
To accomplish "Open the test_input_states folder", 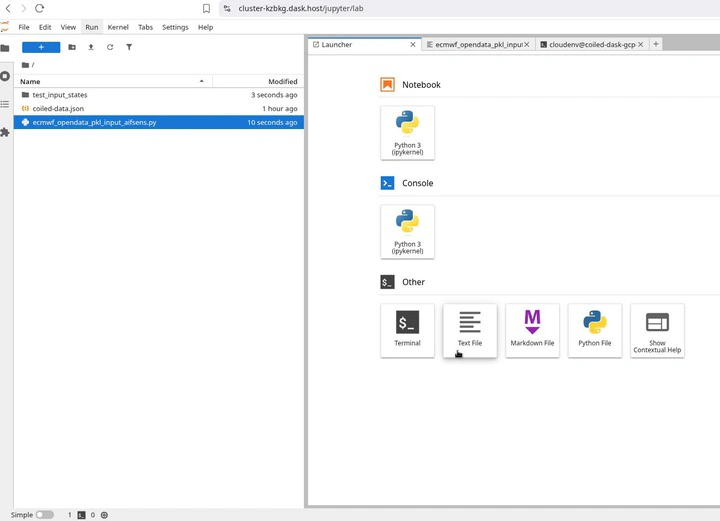I will tap(60, 95).
